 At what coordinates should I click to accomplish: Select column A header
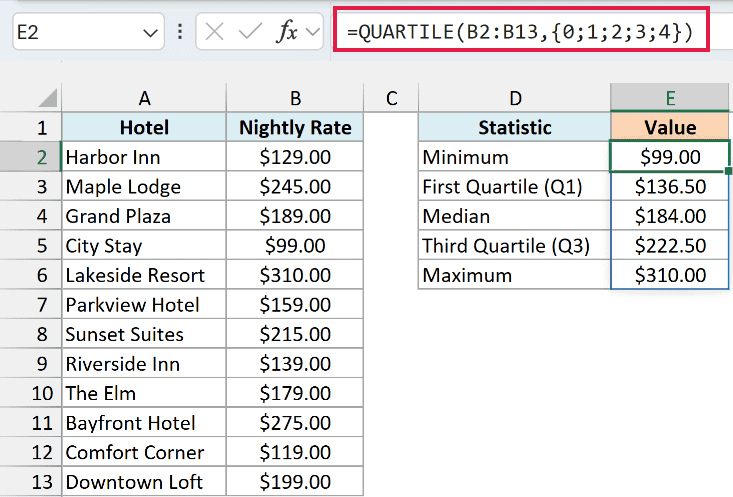point(144,98)
